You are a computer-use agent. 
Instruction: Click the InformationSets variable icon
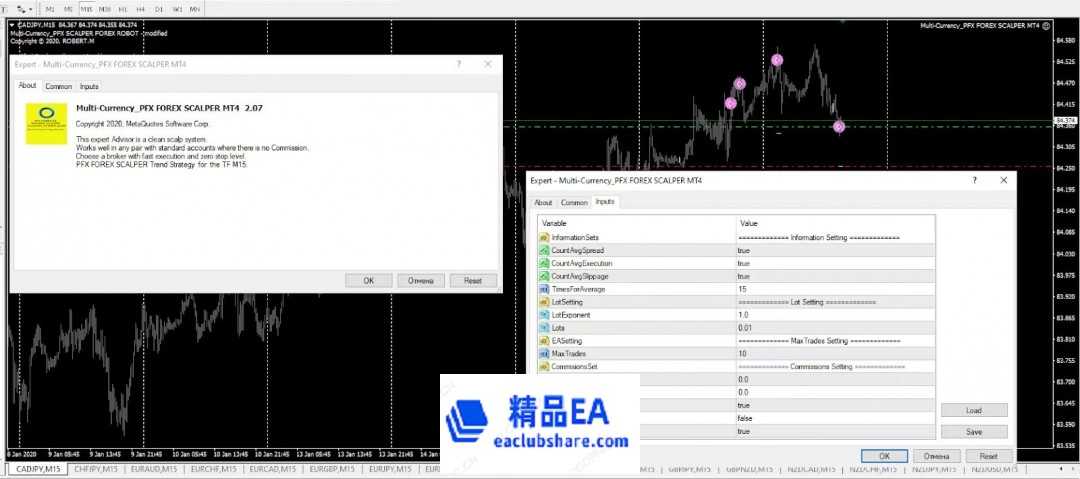[x=544, y=237]
